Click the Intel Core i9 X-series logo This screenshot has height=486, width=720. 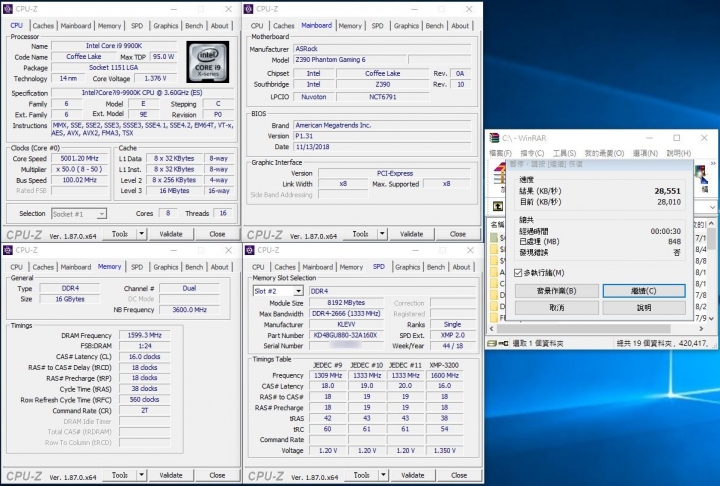pyautogui.click(x=208, y=62)
